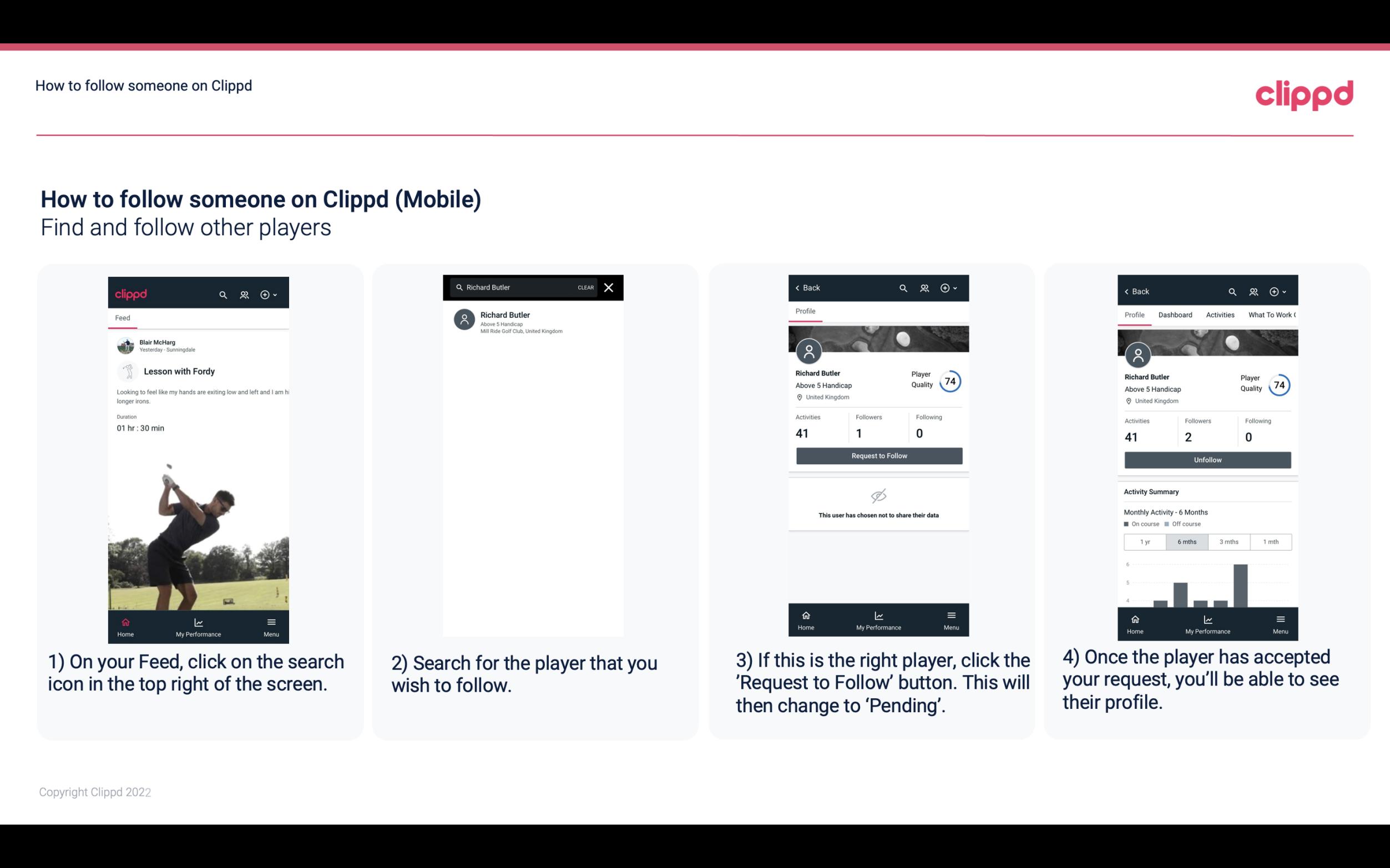Click the user account icon in toolbar

coord(243,294)
